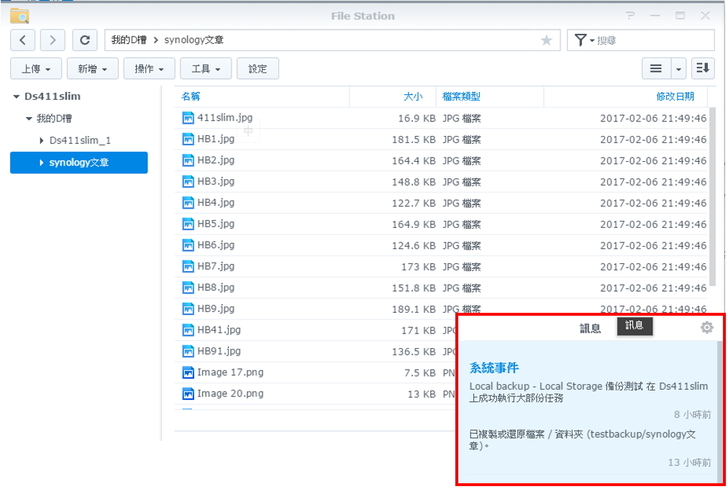Click the 173 KB size cell
Viewport: 728px width, 489px height.
418,267
